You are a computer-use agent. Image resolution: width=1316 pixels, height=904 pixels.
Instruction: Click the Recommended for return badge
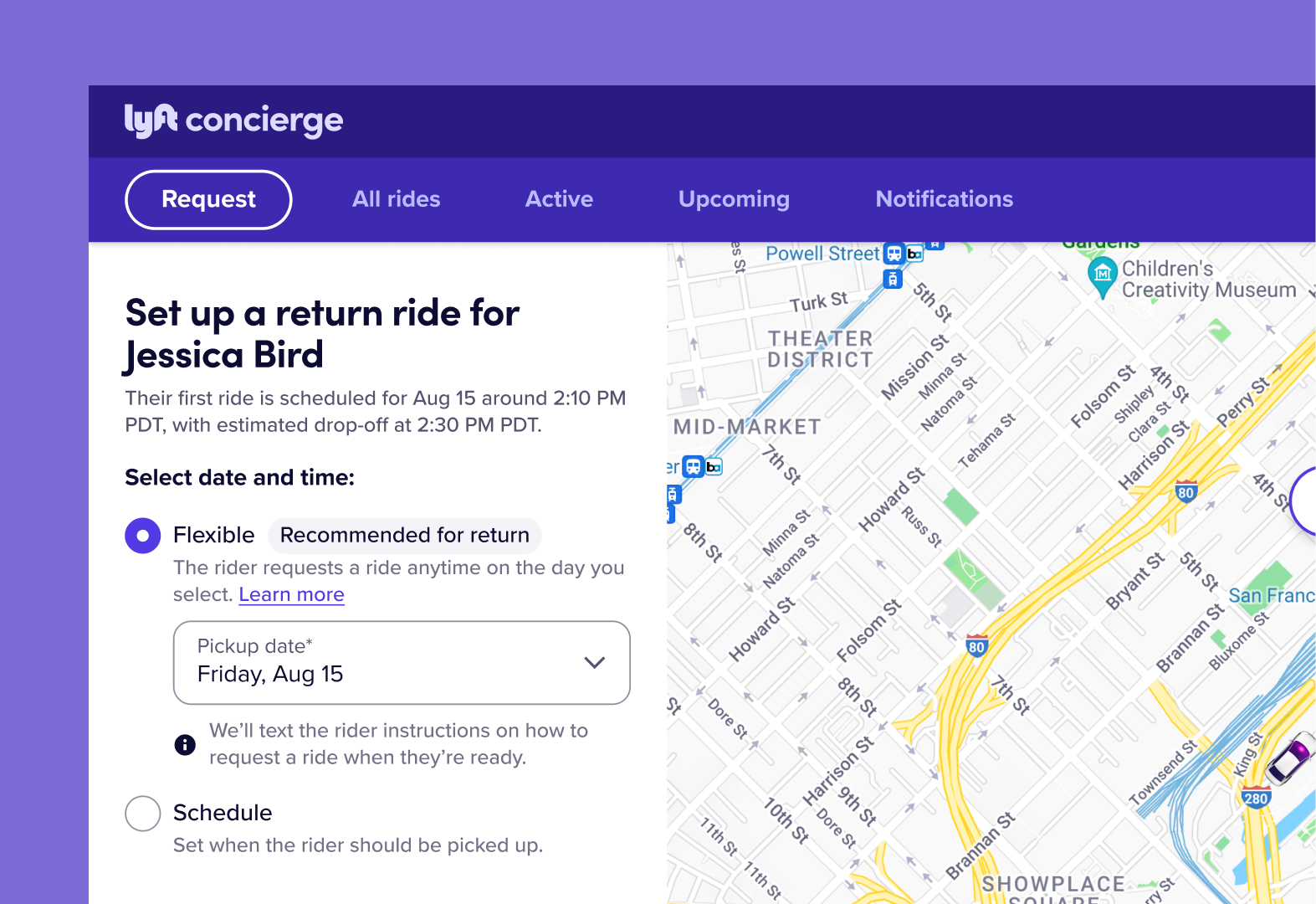(404, 536)
